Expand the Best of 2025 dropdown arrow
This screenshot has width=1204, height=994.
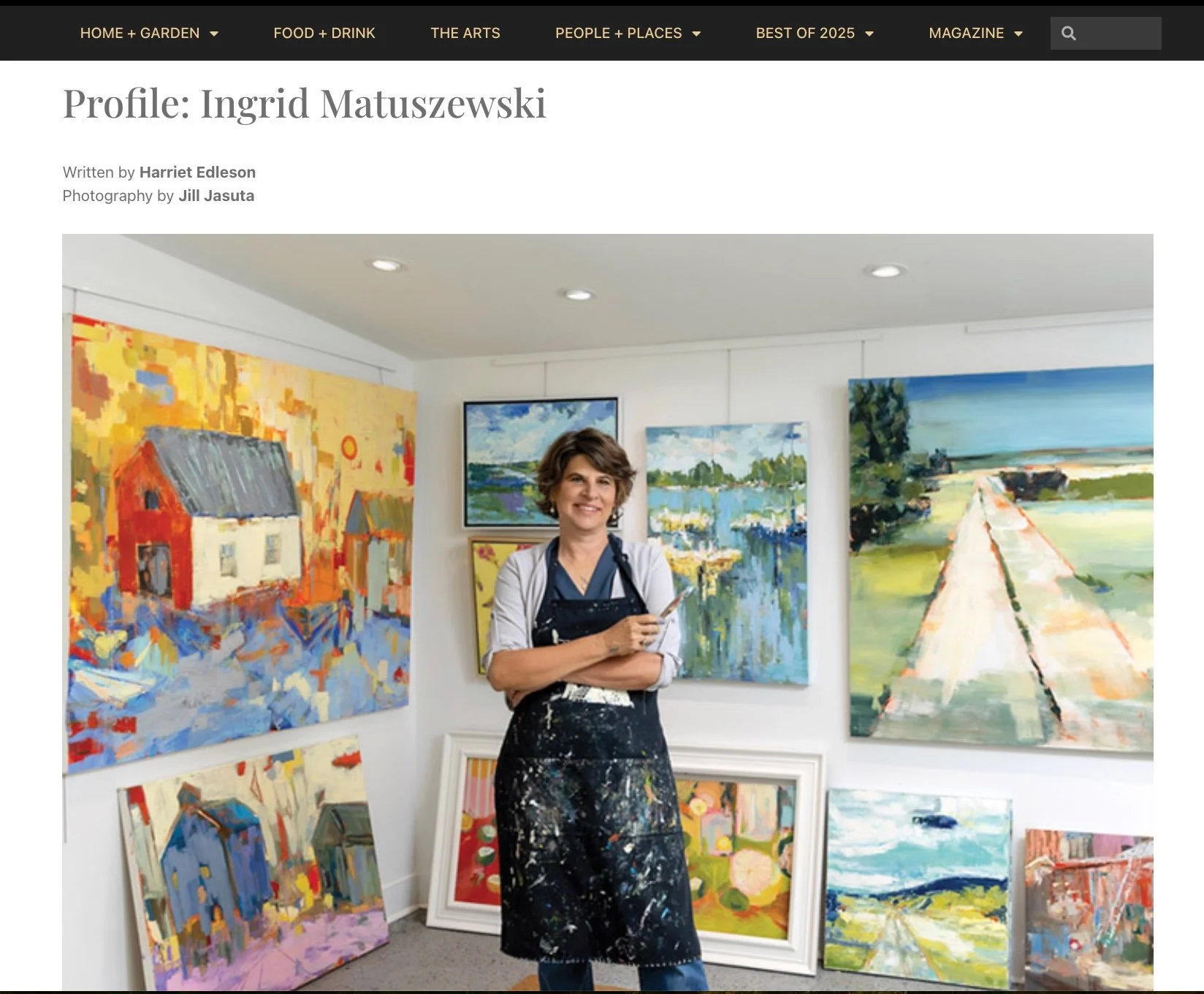coord(869,34)
